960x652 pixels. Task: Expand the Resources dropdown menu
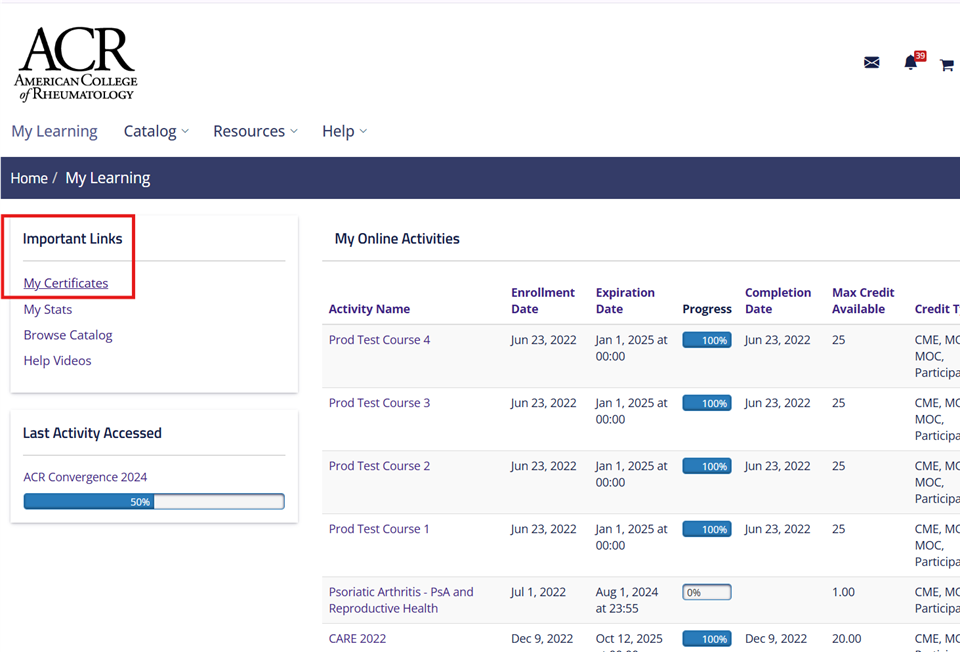click(x=255, y=131)
